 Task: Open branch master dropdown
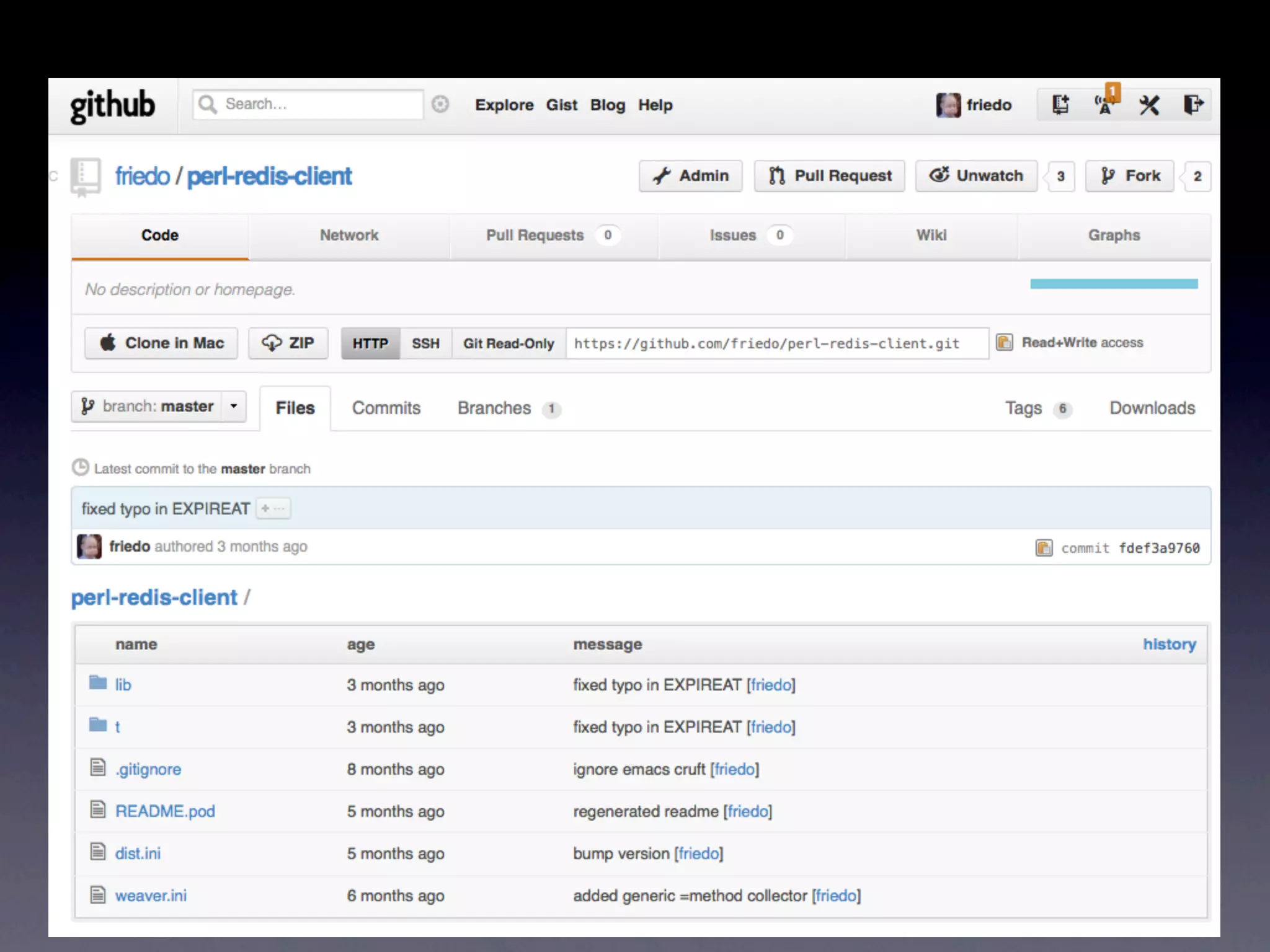point(159,407)
